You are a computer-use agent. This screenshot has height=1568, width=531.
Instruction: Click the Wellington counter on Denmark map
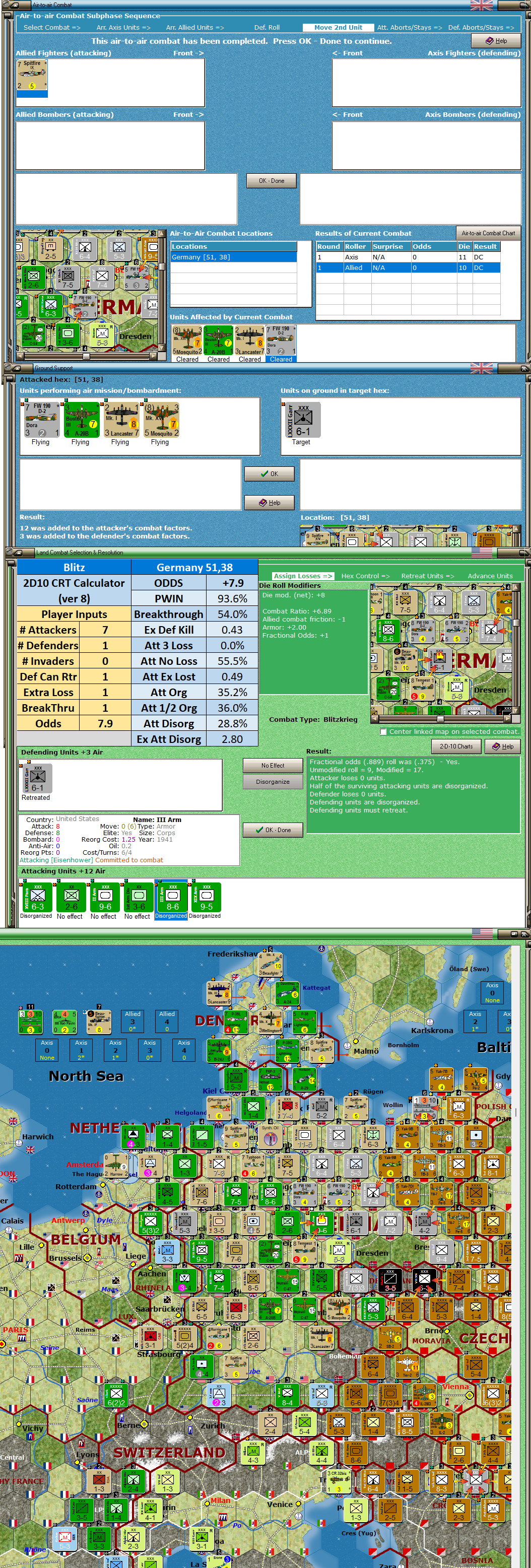point(270,1022)
